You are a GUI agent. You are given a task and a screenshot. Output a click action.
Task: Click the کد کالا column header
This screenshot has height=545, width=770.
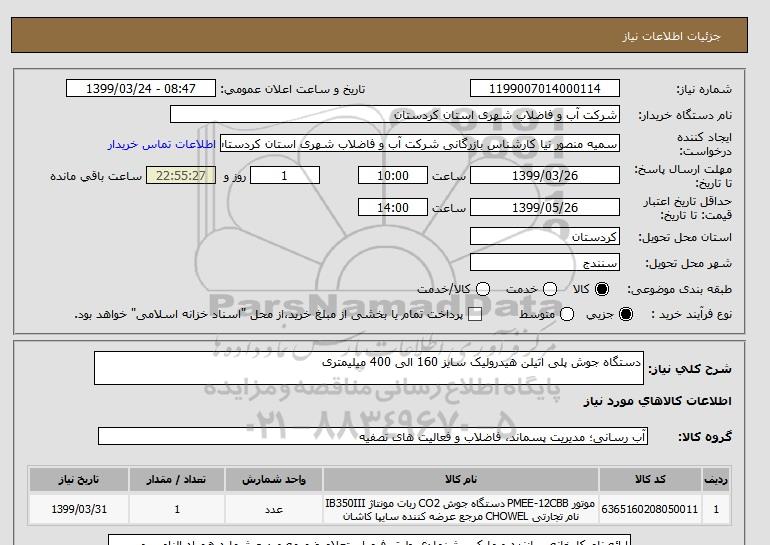(650, 479)
